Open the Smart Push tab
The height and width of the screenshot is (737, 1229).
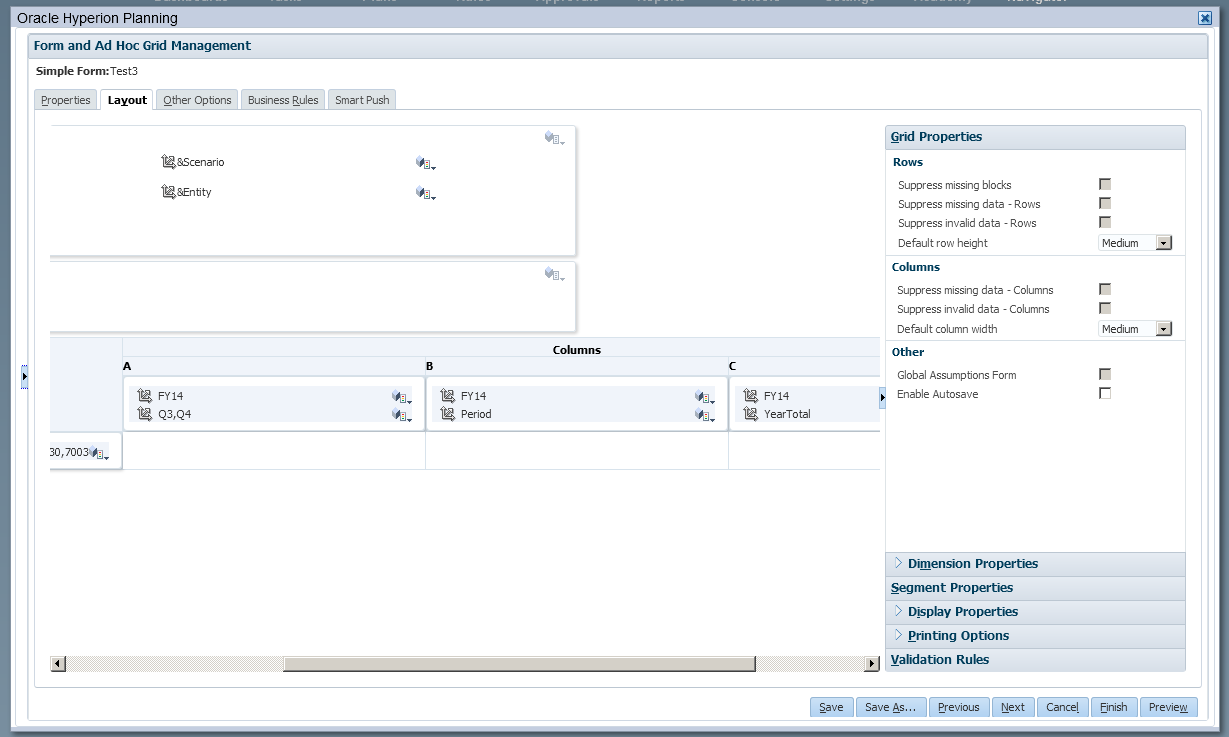pos(362,100)
